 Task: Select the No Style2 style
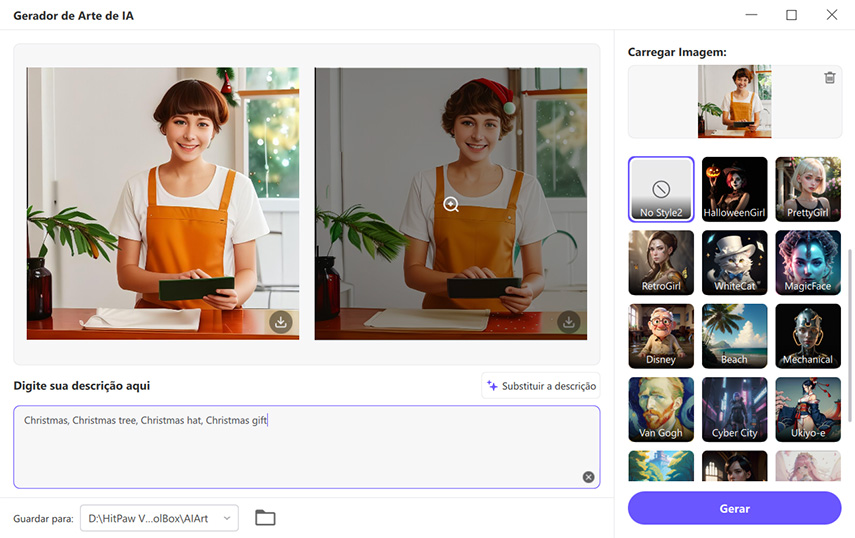pyautogui.click(x=661, y=189)
